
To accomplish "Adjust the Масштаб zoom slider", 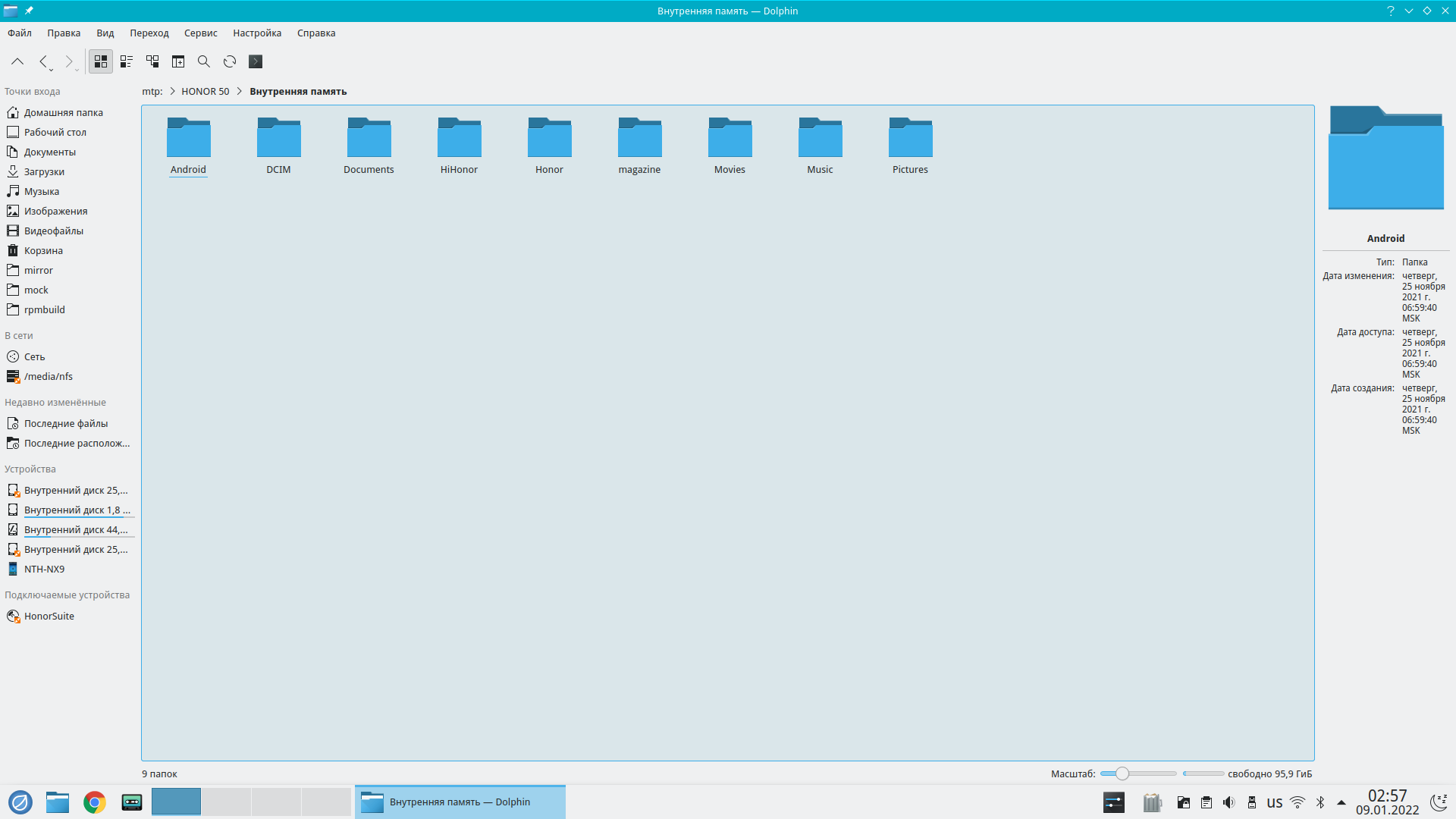I will click(1122, 773).
